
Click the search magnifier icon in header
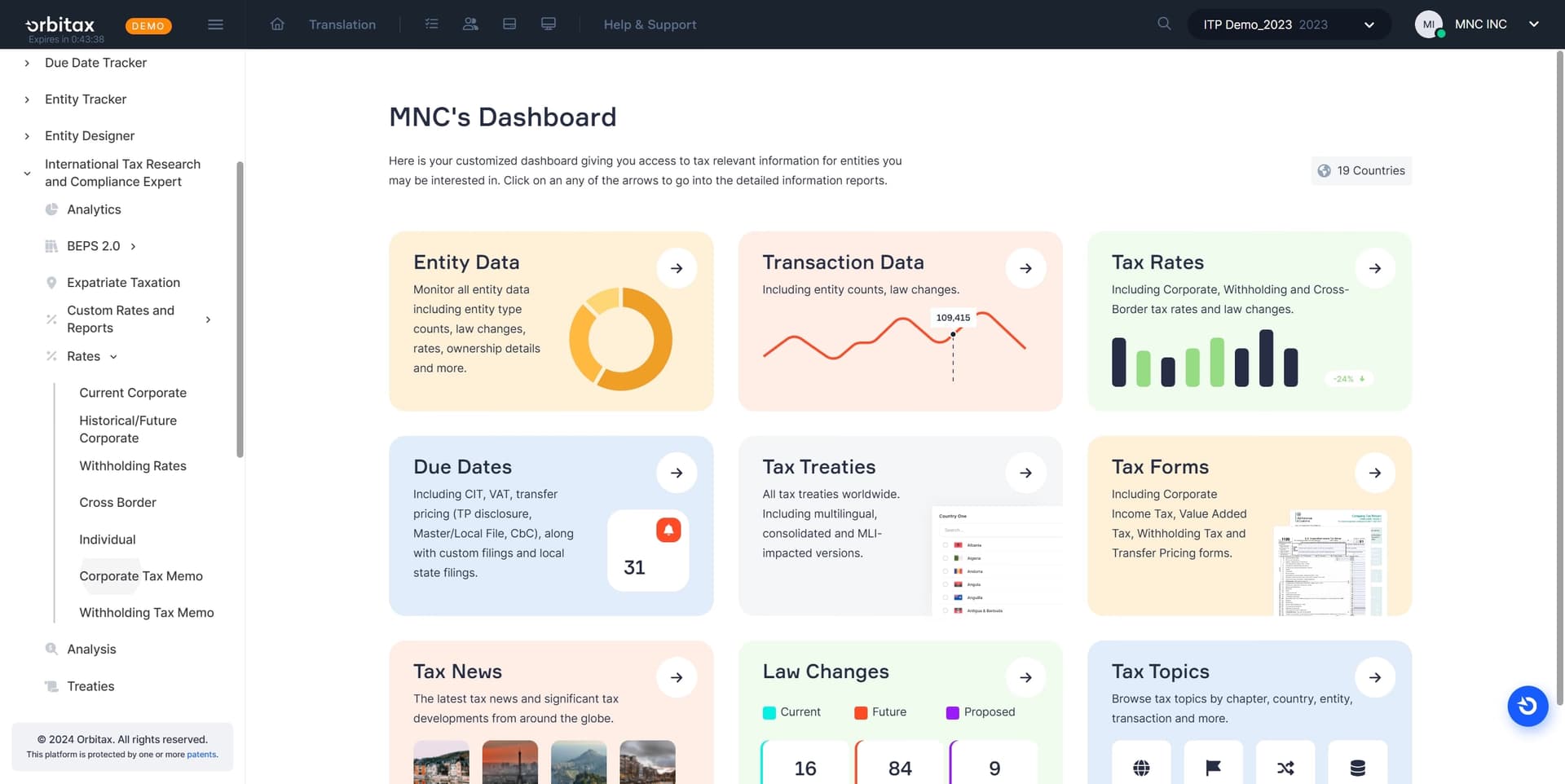(x=1164, y=24)
